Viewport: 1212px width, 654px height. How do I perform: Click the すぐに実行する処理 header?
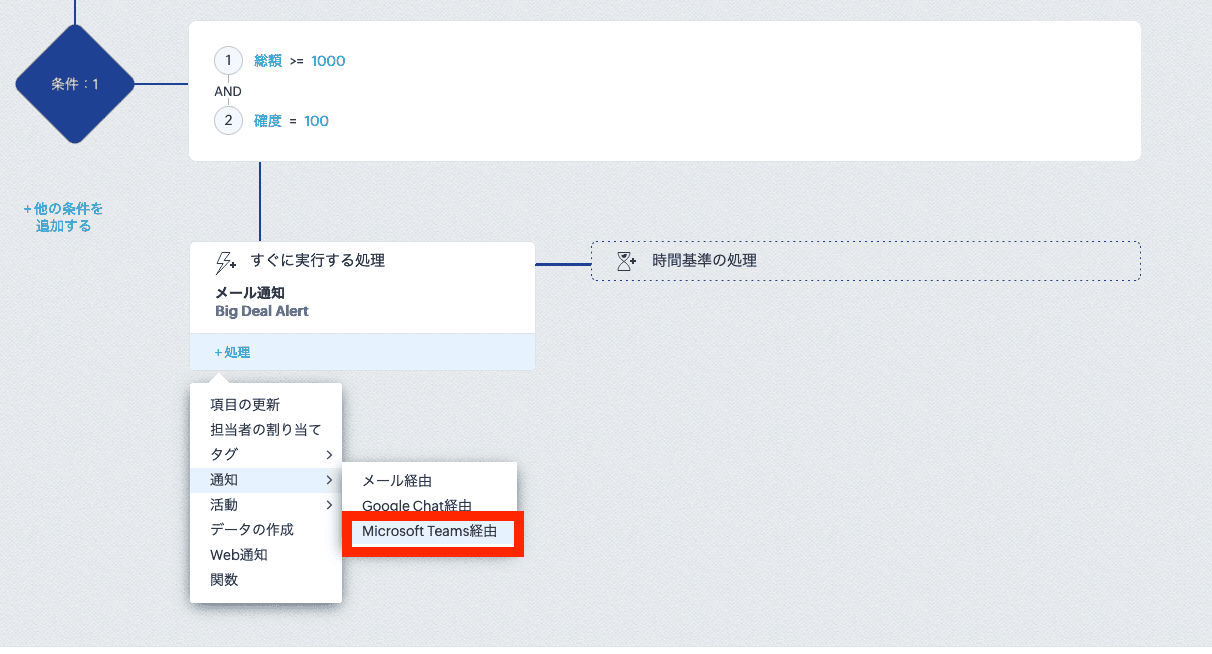(x=318, y=261)
